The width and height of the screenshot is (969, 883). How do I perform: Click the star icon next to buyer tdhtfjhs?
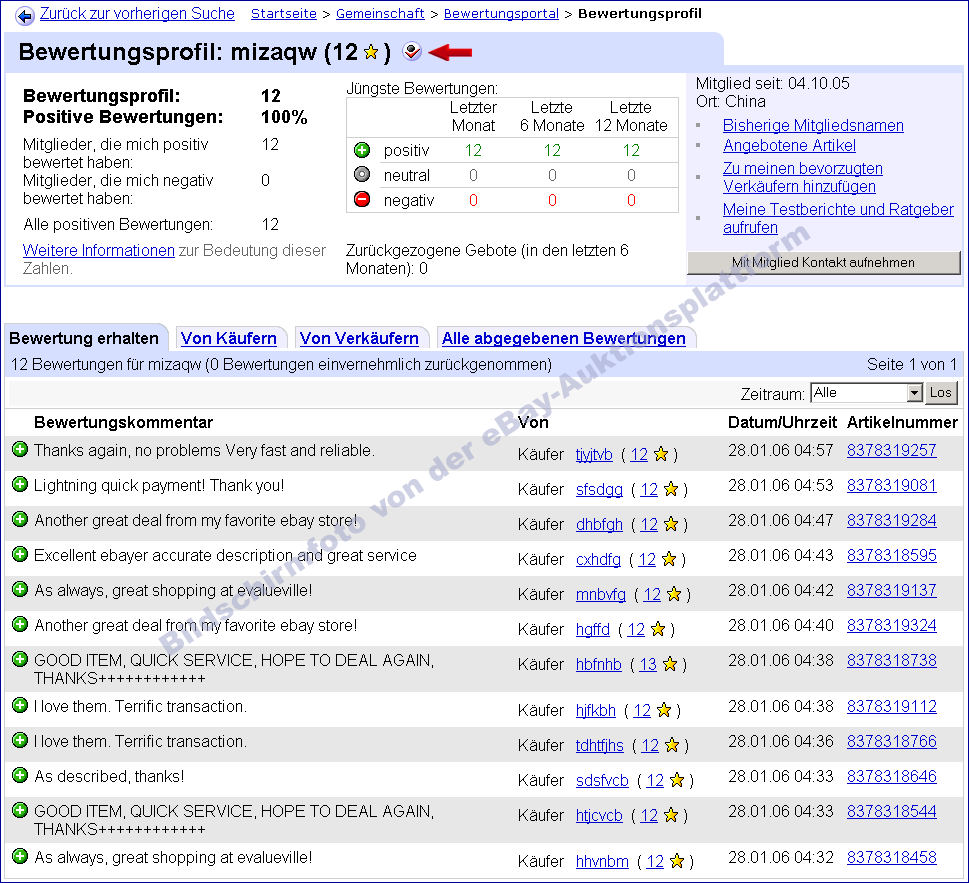coord(672,745)
